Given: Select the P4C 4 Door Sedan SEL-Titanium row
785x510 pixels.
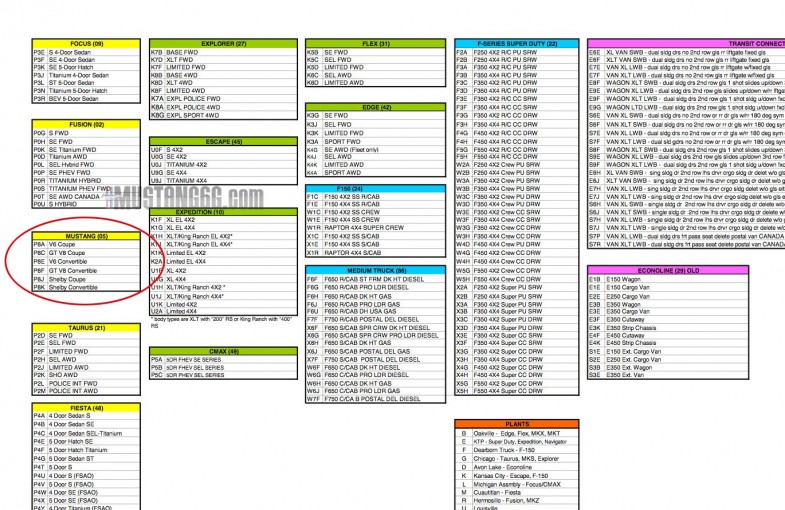Looking at the screenshot, I should (x=86, y=433).
